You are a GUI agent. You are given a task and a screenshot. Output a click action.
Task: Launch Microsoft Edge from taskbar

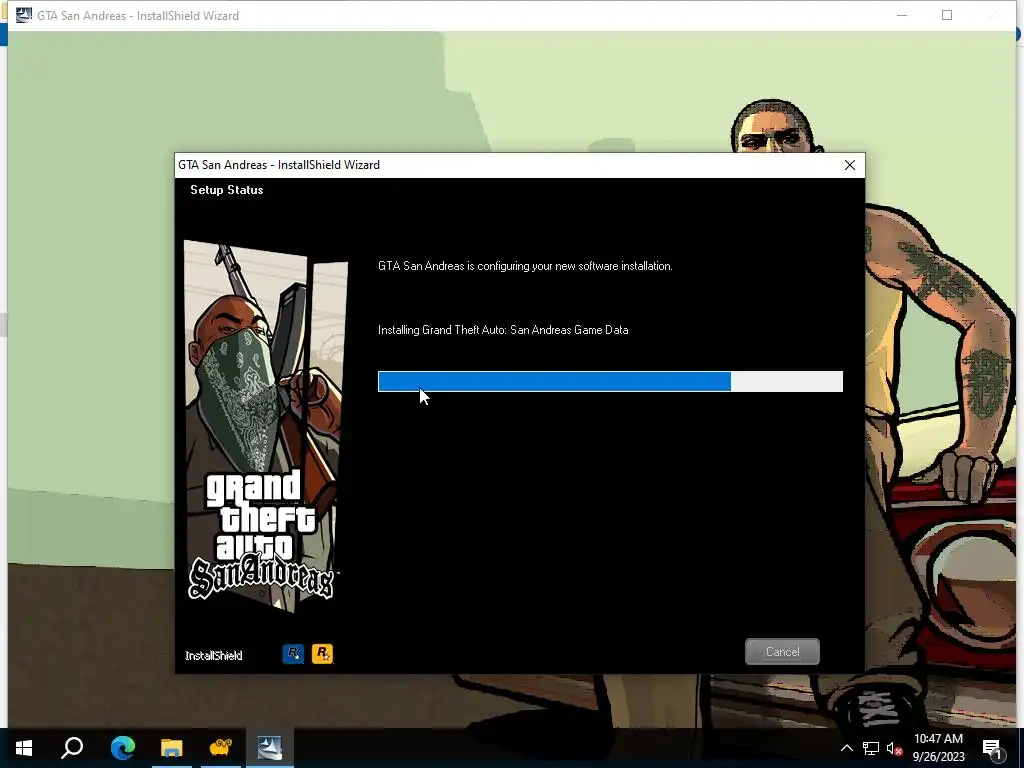coord(122,748)
